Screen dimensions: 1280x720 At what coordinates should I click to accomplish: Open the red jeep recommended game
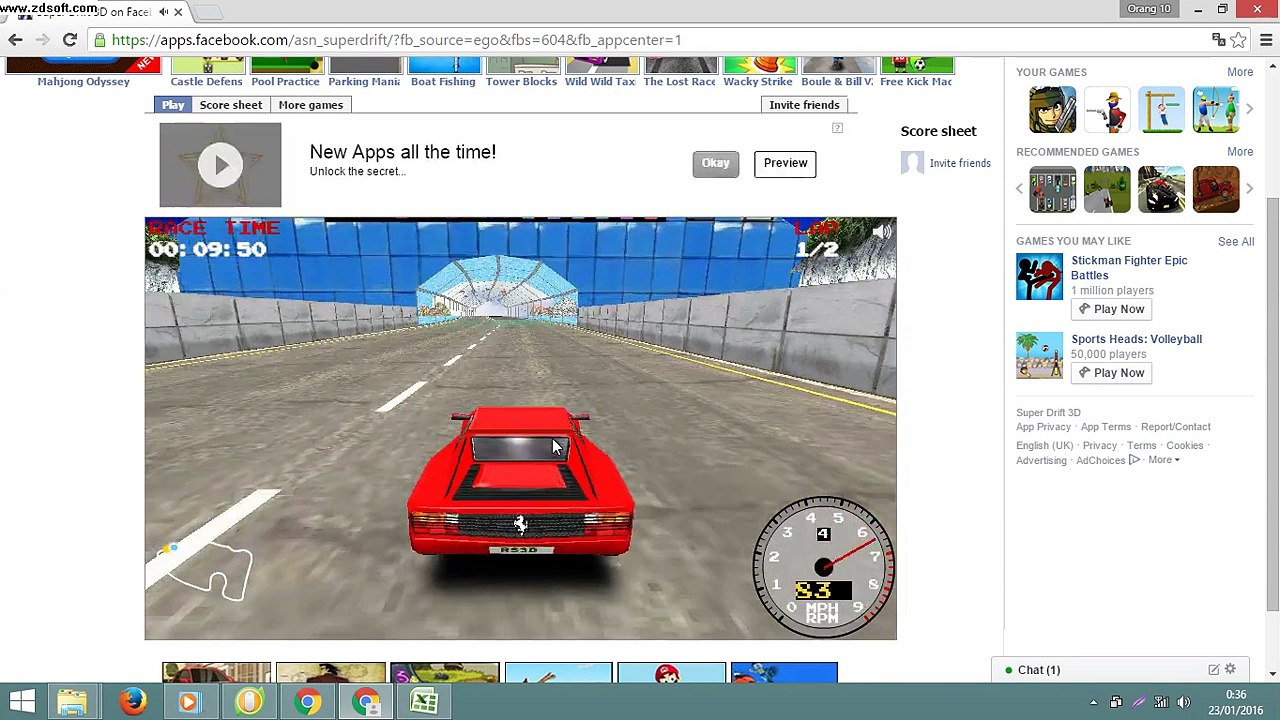(x=1215, y=189)
